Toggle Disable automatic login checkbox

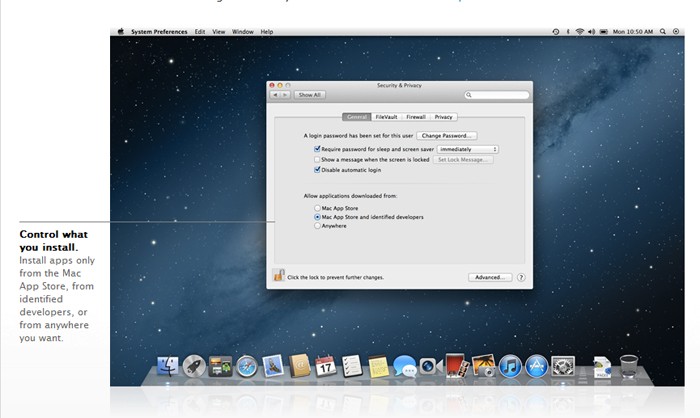317,170
